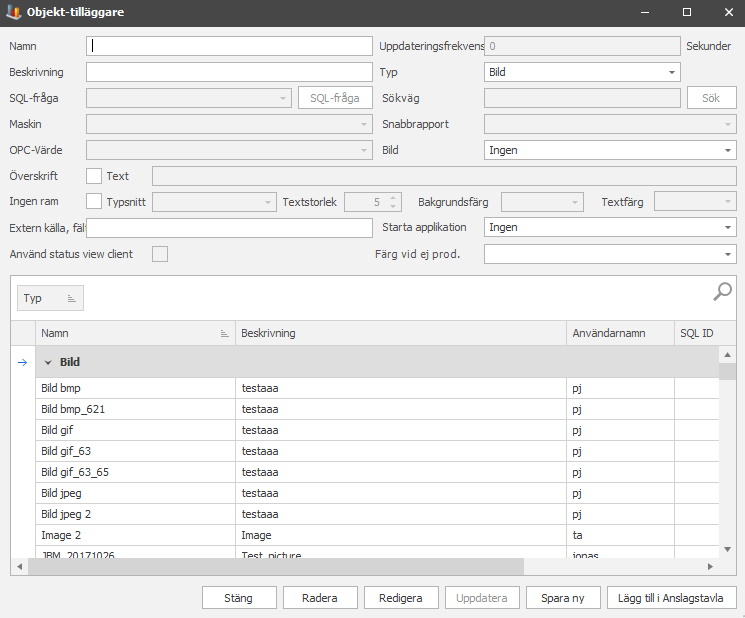Click the Beskrivning input field

229,72
